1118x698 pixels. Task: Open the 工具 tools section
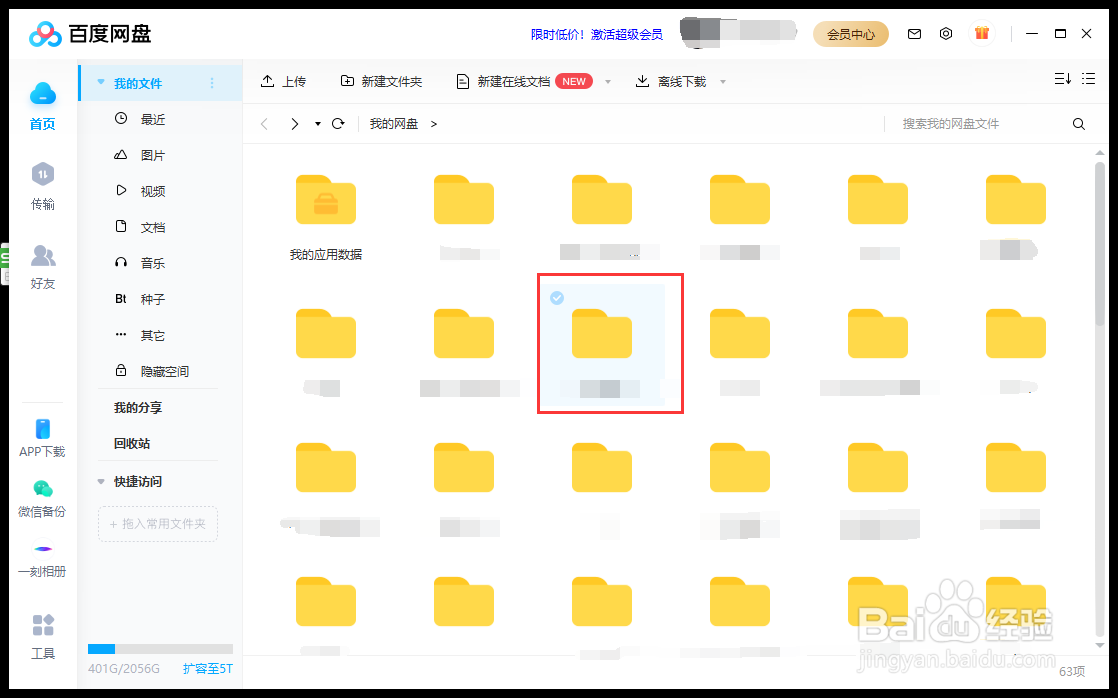43,637
